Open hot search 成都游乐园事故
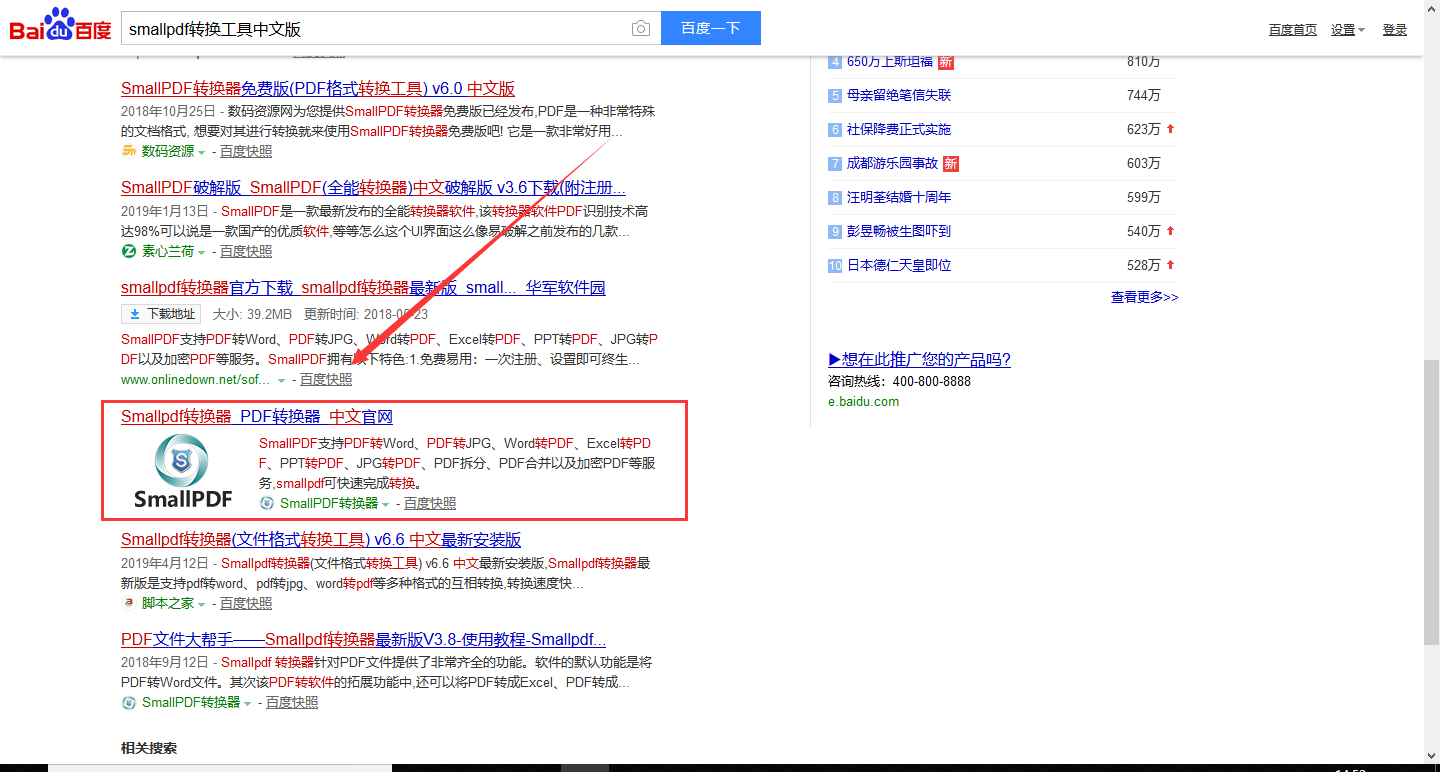Screen dimensions: 1440x772 893,163
